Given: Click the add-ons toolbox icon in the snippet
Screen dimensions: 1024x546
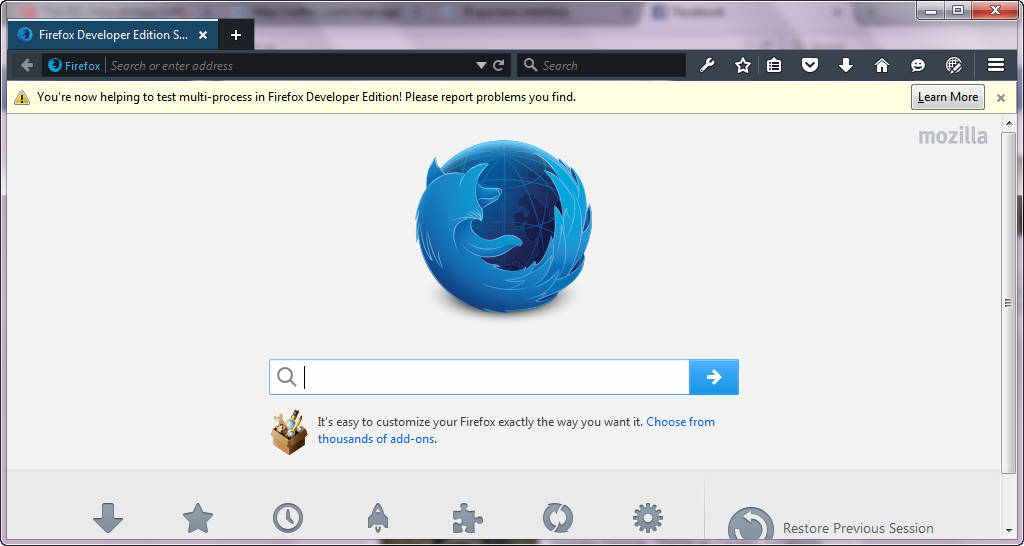Looking at the screenshot, I should coord(289,432).
